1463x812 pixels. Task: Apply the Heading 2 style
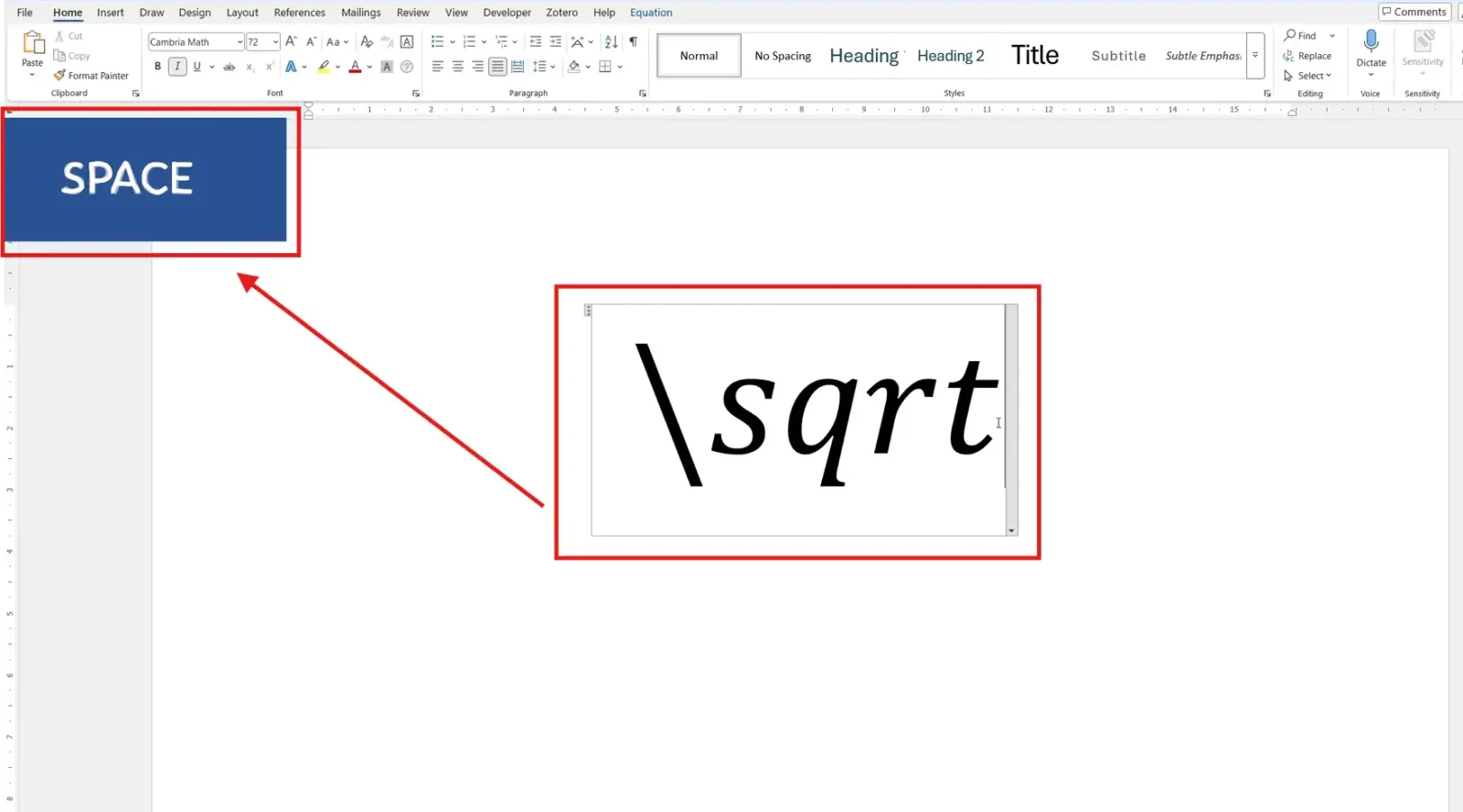(x=951, y=56)
